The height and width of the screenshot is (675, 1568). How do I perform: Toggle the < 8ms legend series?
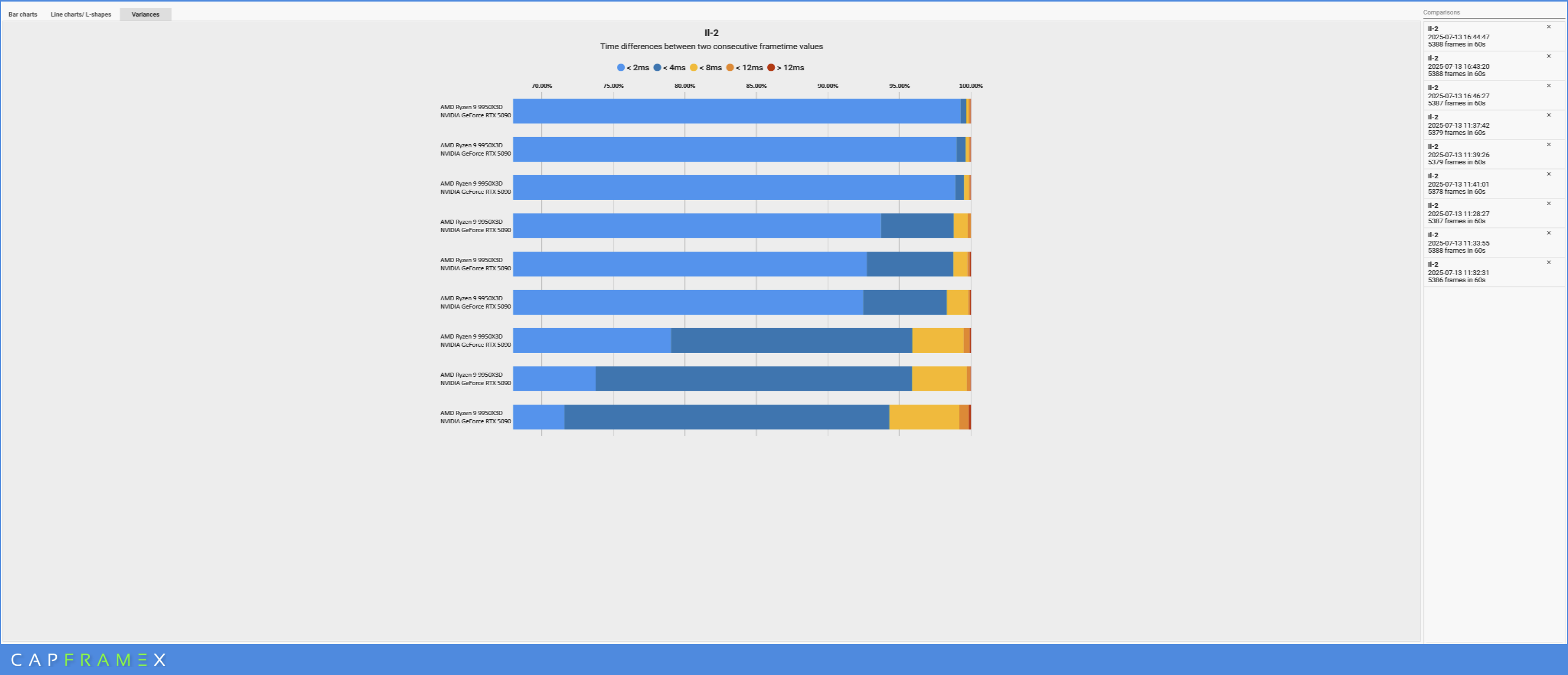point(706,68)
